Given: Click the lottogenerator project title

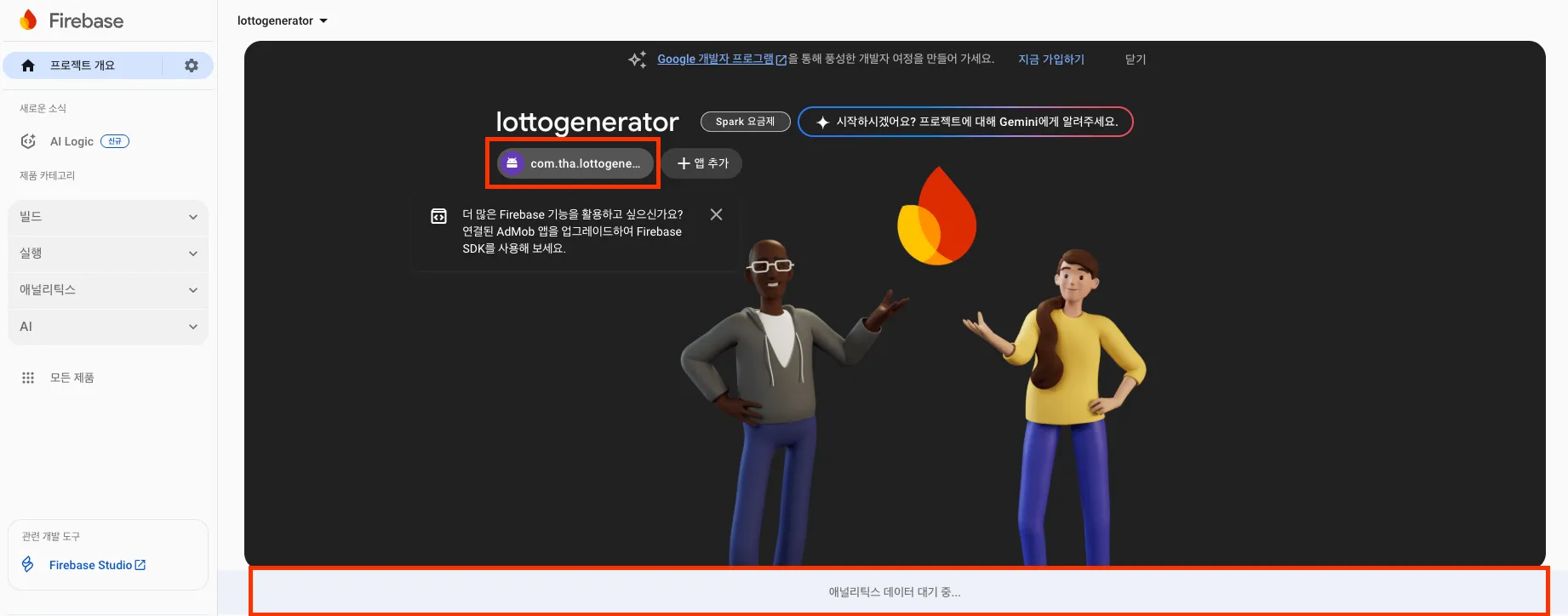Looking at the screenshot, I should point(587,122).
